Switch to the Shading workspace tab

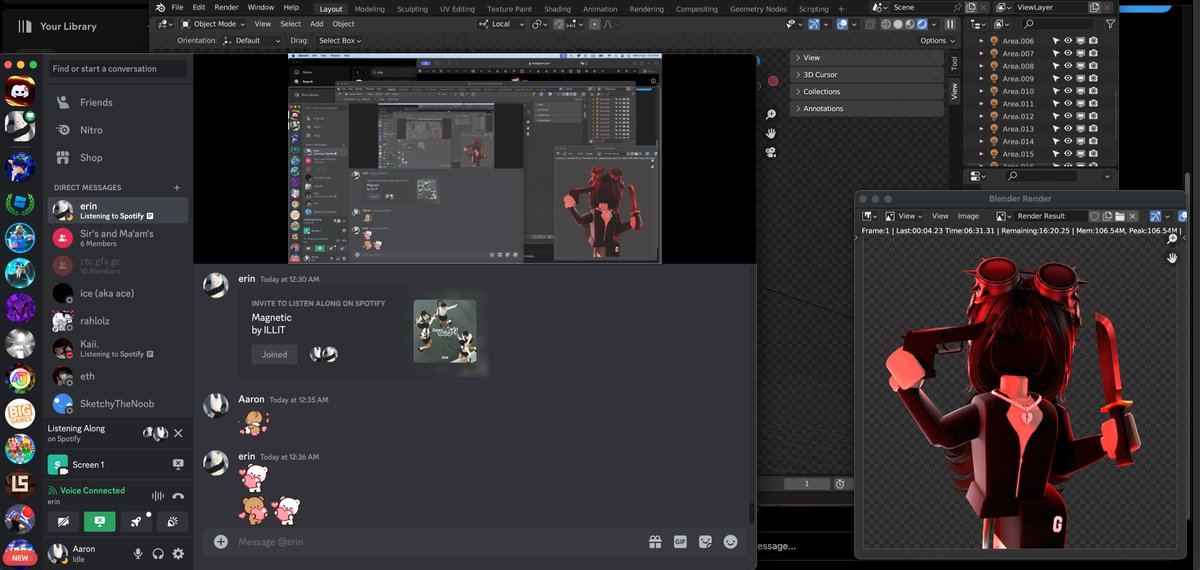557,9
